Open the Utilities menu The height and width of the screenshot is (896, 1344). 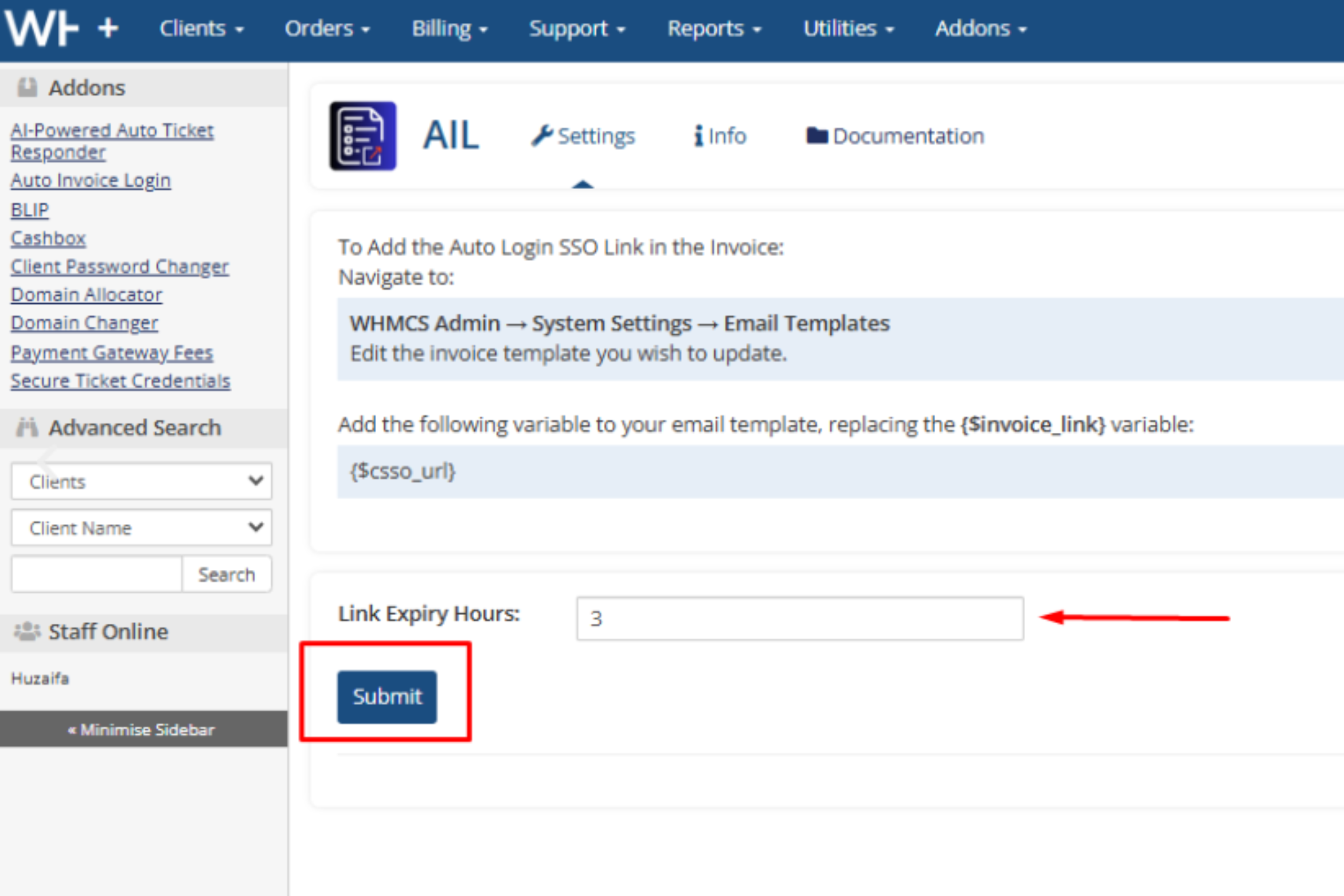(x=847, y=28)
